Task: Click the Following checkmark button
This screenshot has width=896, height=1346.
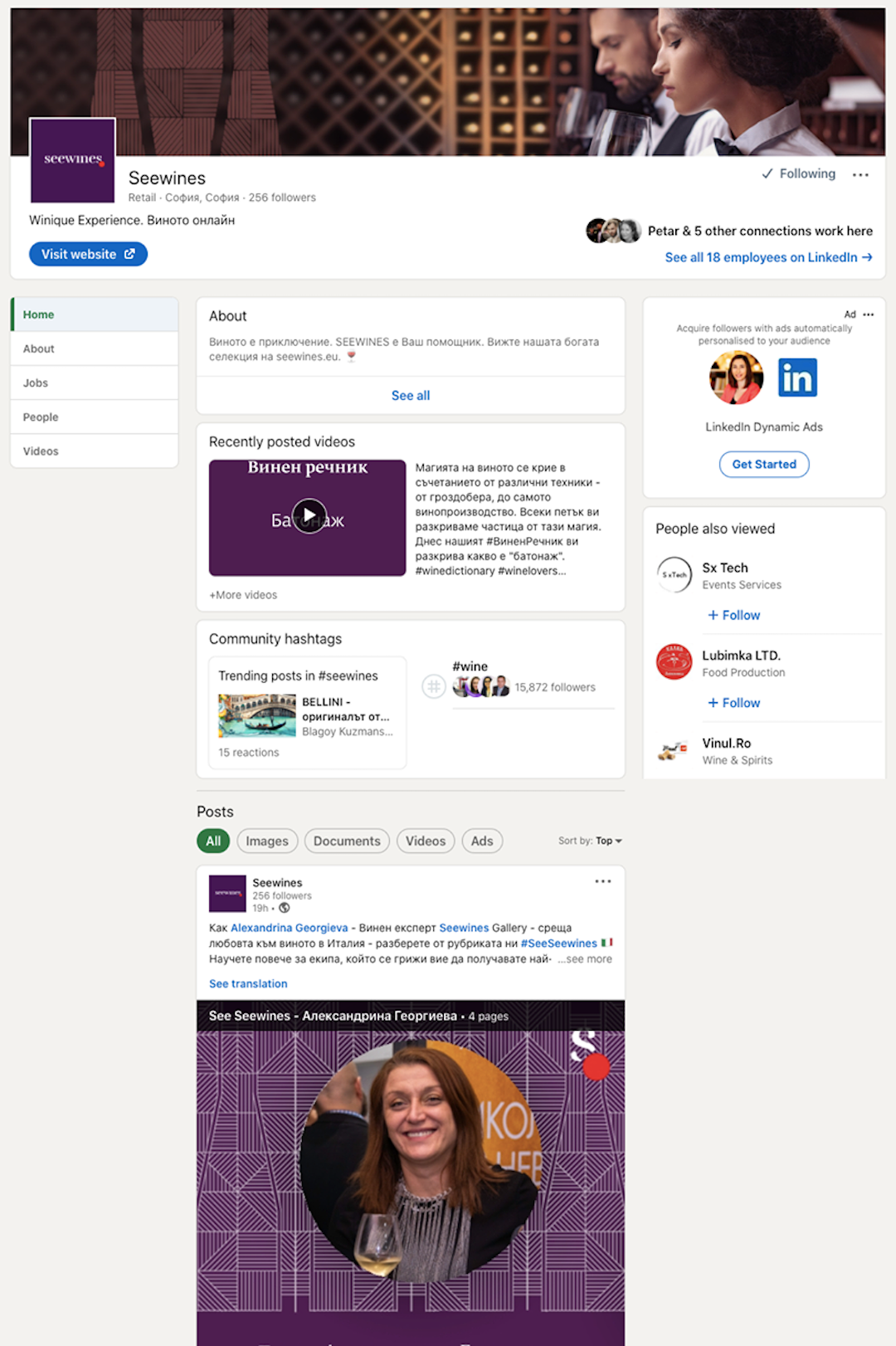Action: click(x=798, y=173)
